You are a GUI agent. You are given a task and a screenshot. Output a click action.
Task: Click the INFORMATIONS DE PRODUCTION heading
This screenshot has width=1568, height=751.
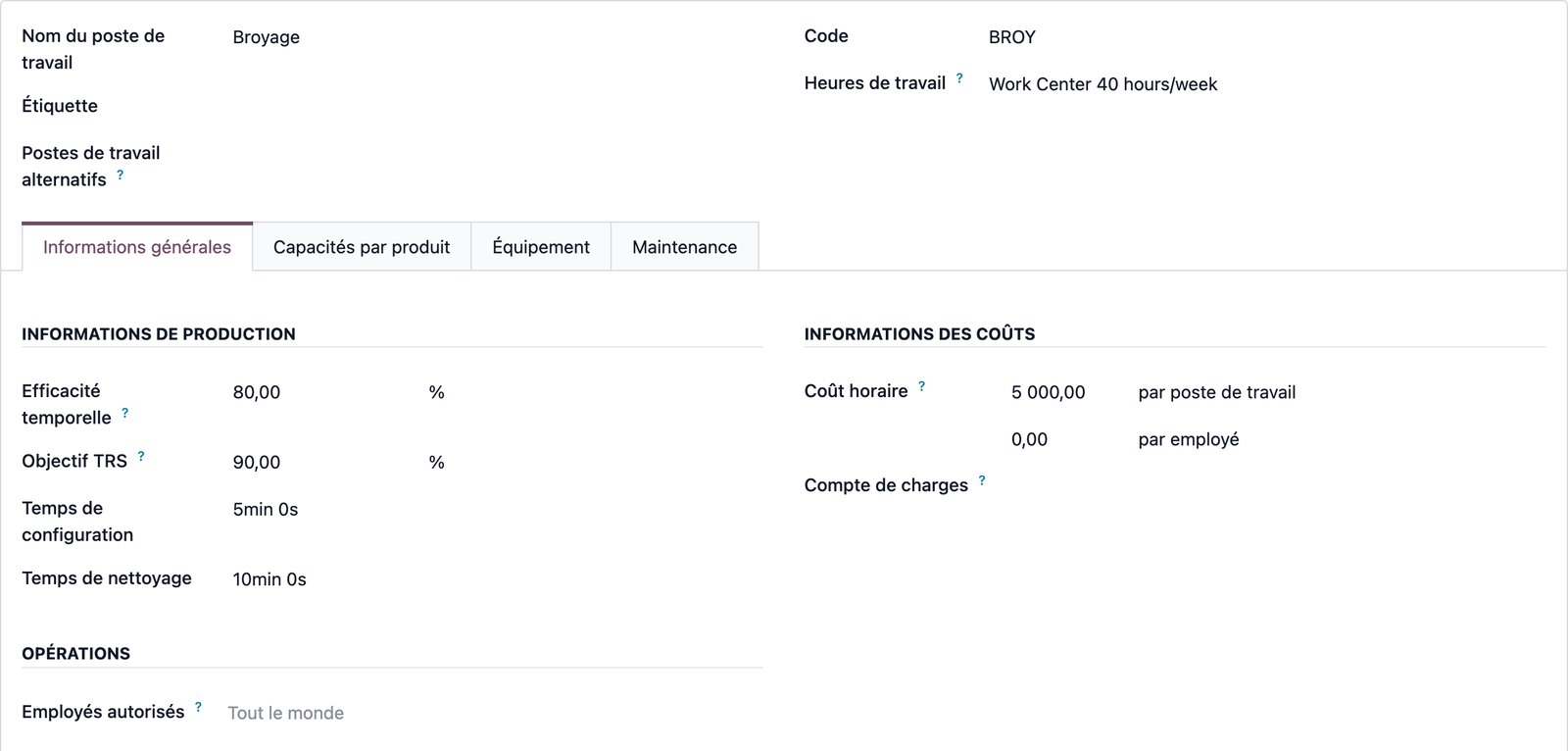159,334
